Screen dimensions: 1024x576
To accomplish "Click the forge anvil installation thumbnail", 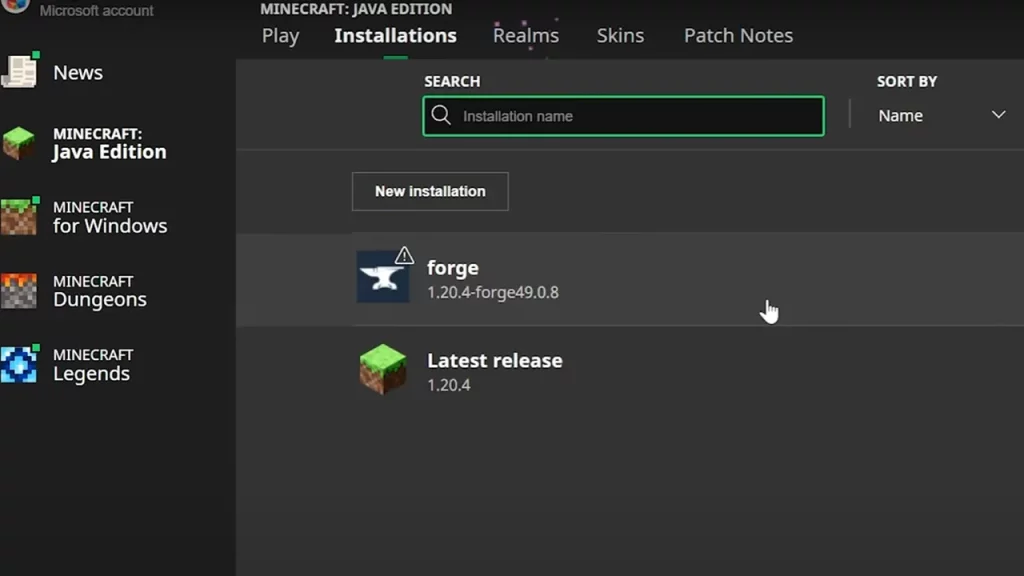I will coord(383,277).
